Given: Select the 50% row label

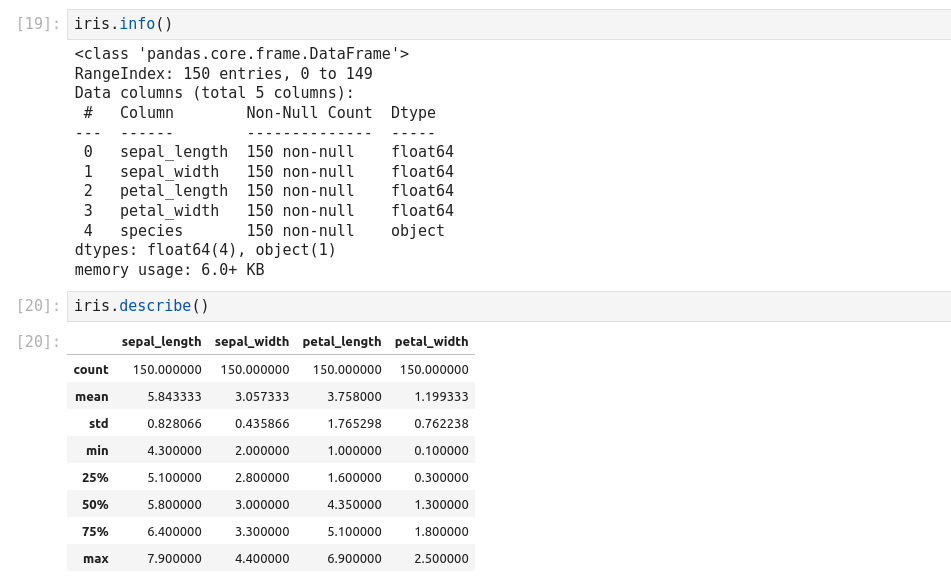Looking at the screenshot, I should coord(95,505).
